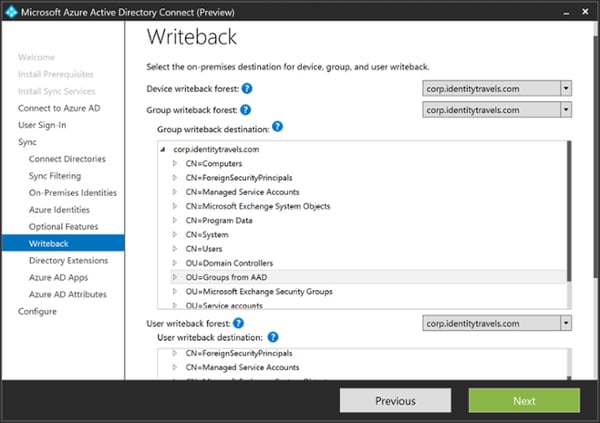Go to Sync Filtering step

click(55, 176)
